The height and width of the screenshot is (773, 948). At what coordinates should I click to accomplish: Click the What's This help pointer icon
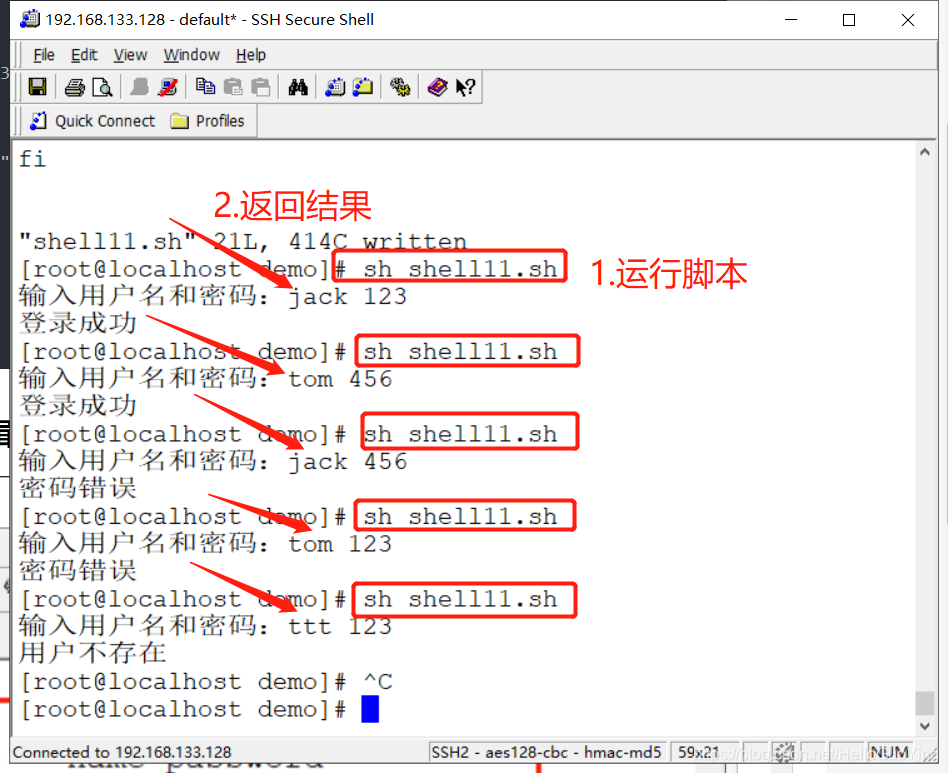465,87
